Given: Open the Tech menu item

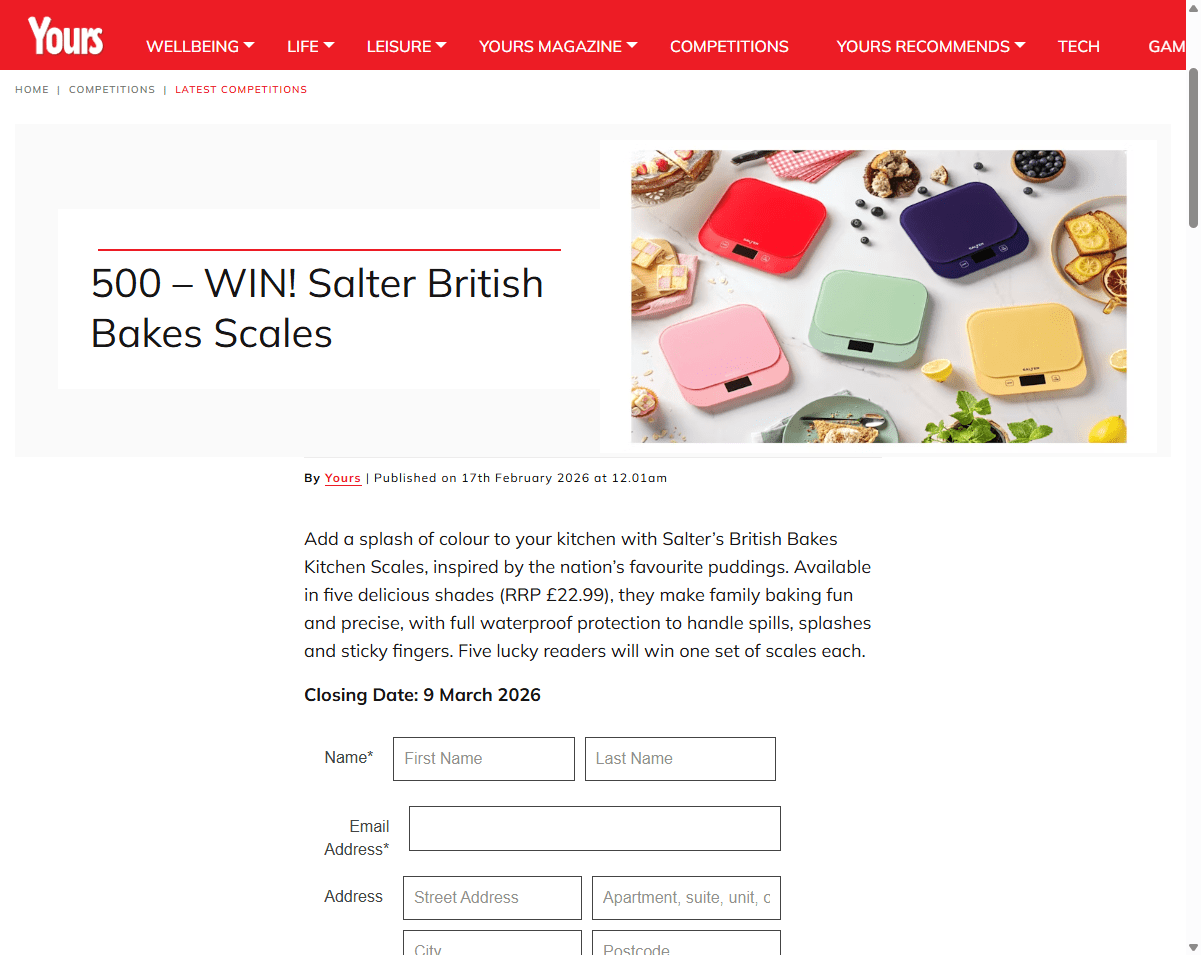Looking at the screenshot, I should (x=1079, y=46).
